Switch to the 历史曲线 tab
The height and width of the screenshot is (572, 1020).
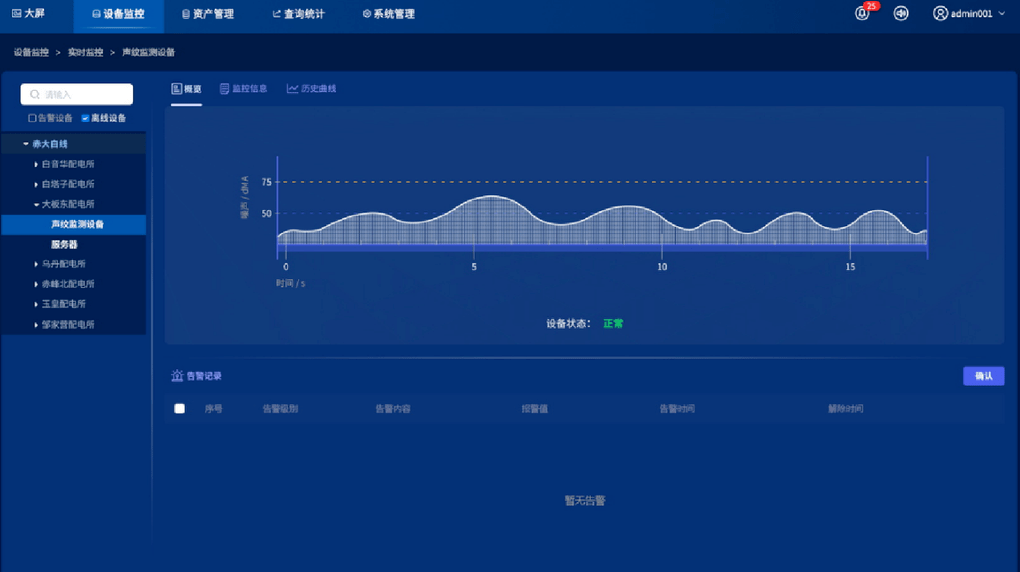point(312,89)
